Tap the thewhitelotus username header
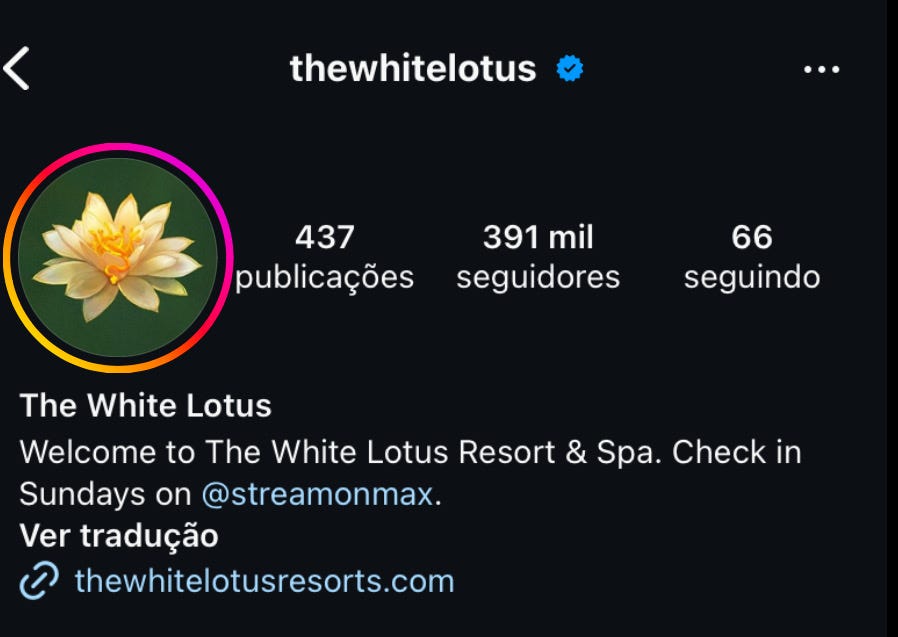Screen dimensions: 898x637 click(x=413, y=69)
